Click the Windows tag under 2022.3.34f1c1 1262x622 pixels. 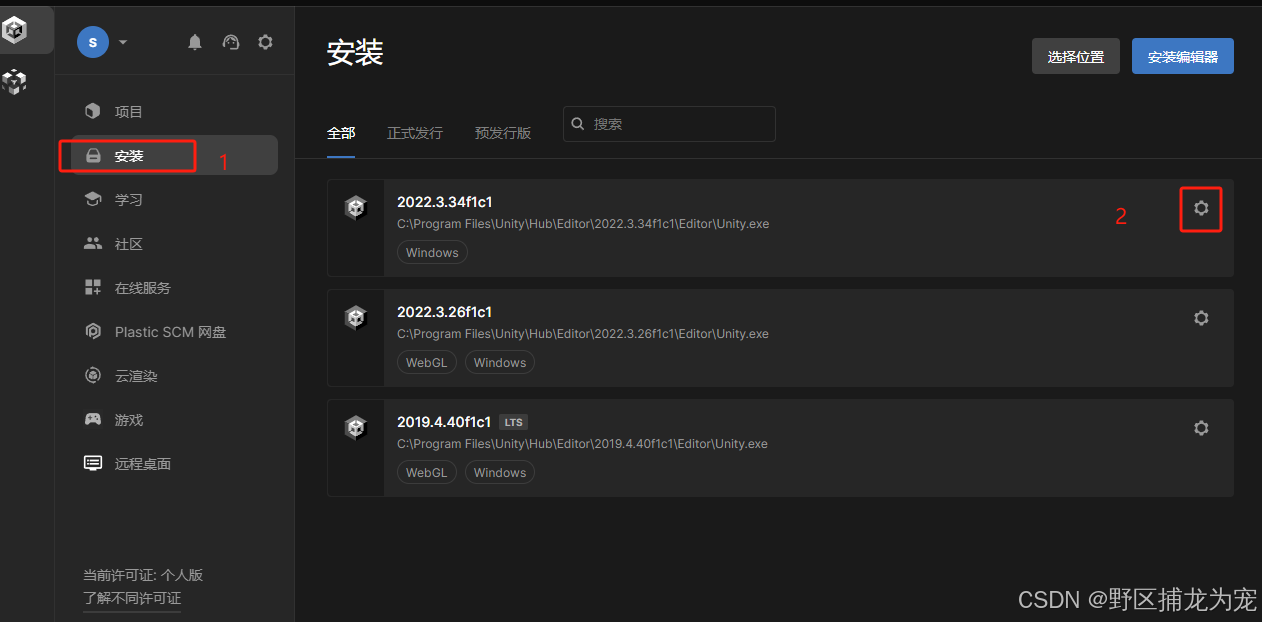[x=432, y=253]
